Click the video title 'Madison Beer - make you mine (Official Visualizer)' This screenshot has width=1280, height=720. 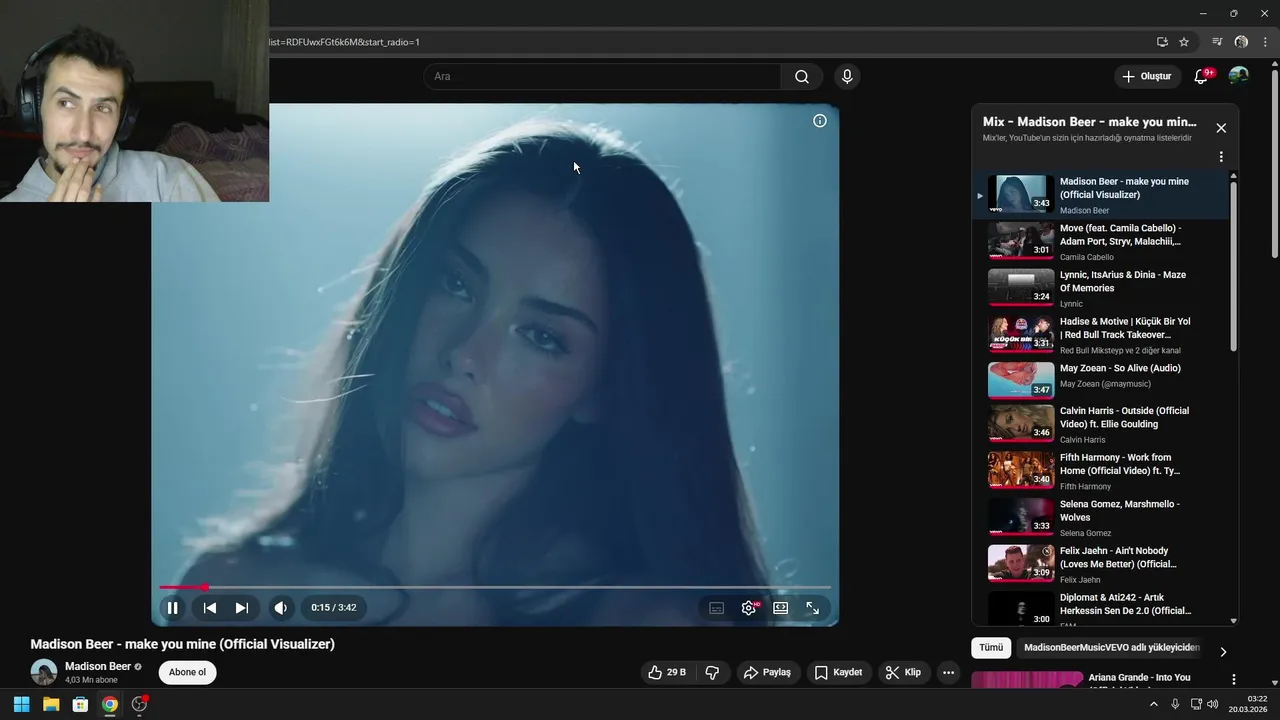pyautogui.click(x=183, y=644)
